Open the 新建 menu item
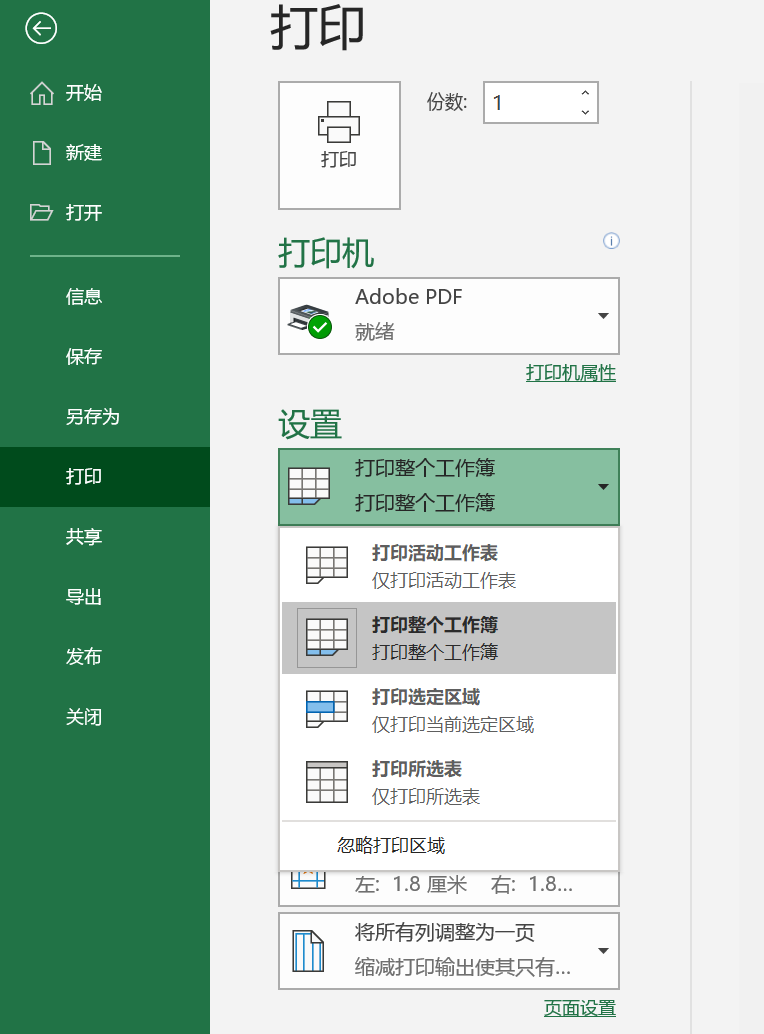The width and height of the screenshot is (764, 1034). (105, 153)
